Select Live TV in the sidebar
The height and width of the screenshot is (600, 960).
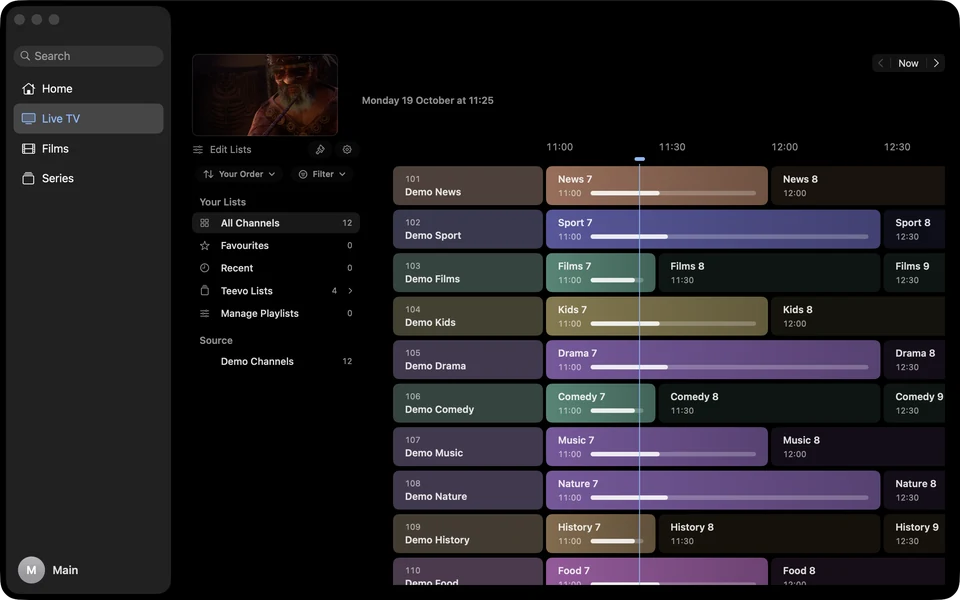88,119
